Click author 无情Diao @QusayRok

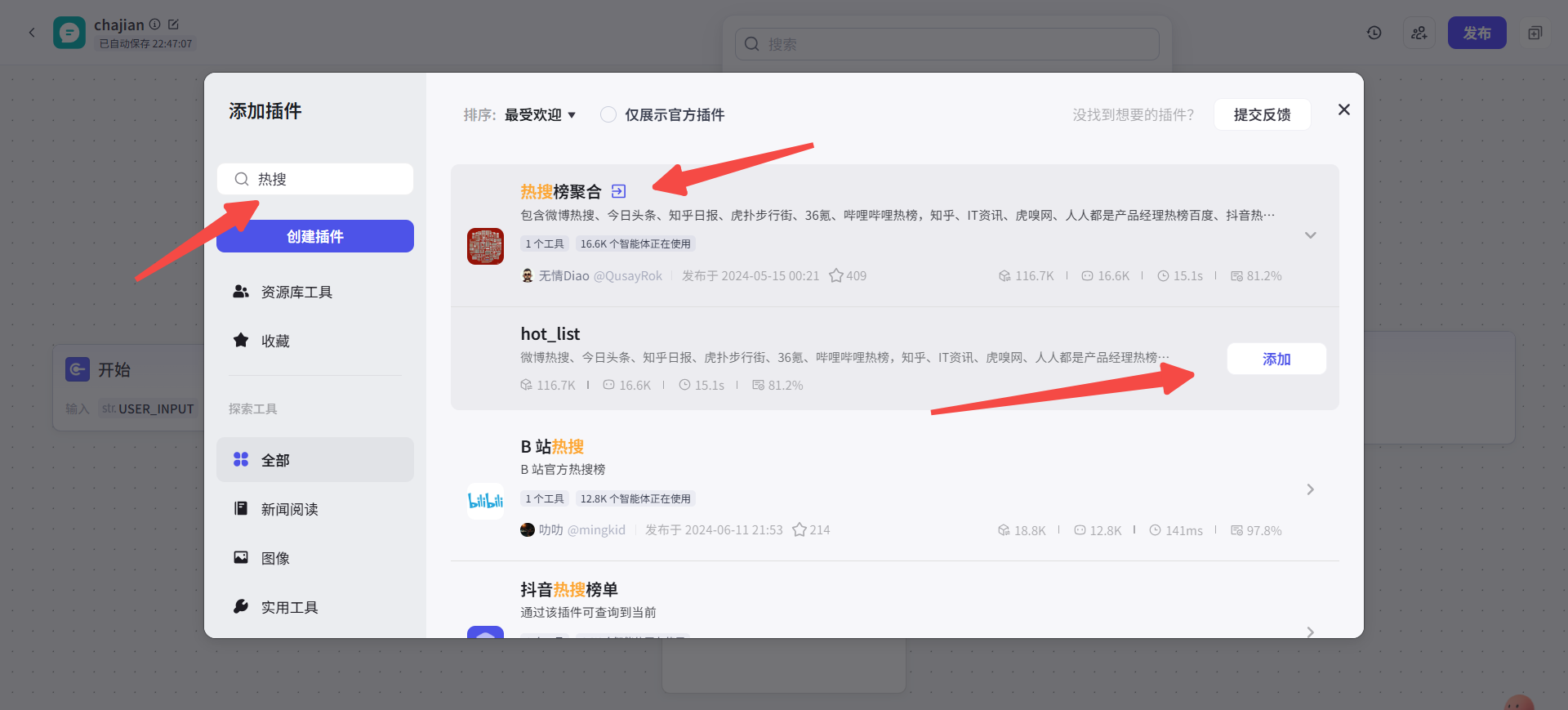tap(592, 276)
